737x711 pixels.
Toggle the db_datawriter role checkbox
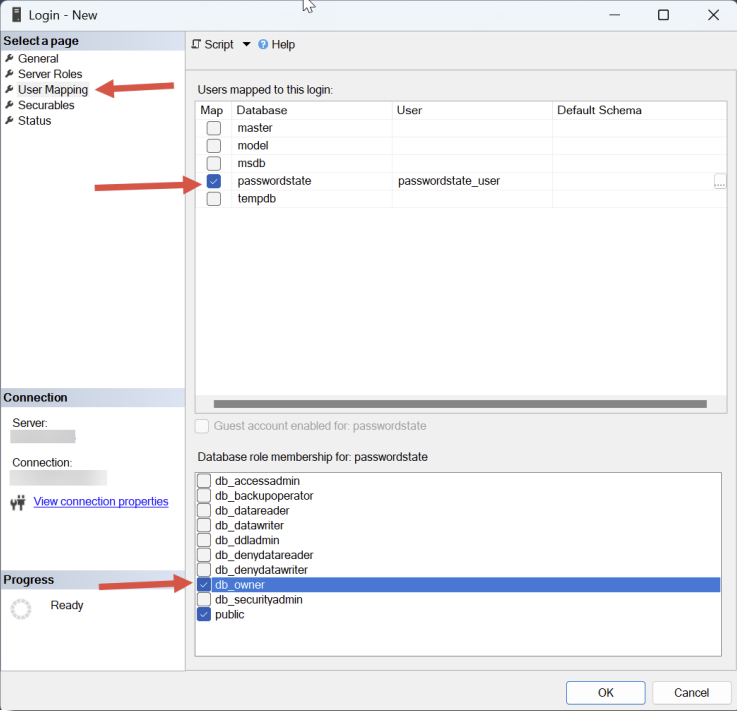tap(204, 525)
